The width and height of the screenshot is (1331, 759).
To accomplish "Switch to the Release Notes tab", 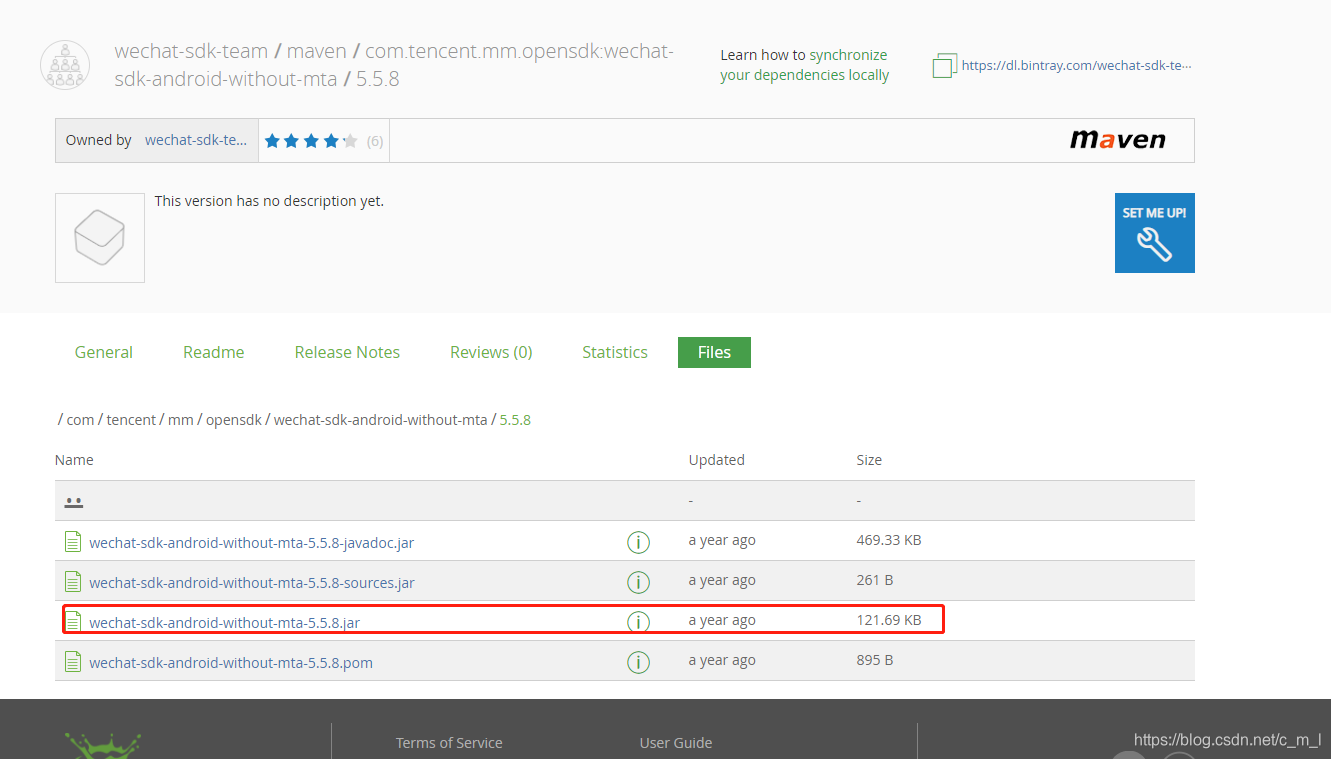I will click(x=347, y=352).
